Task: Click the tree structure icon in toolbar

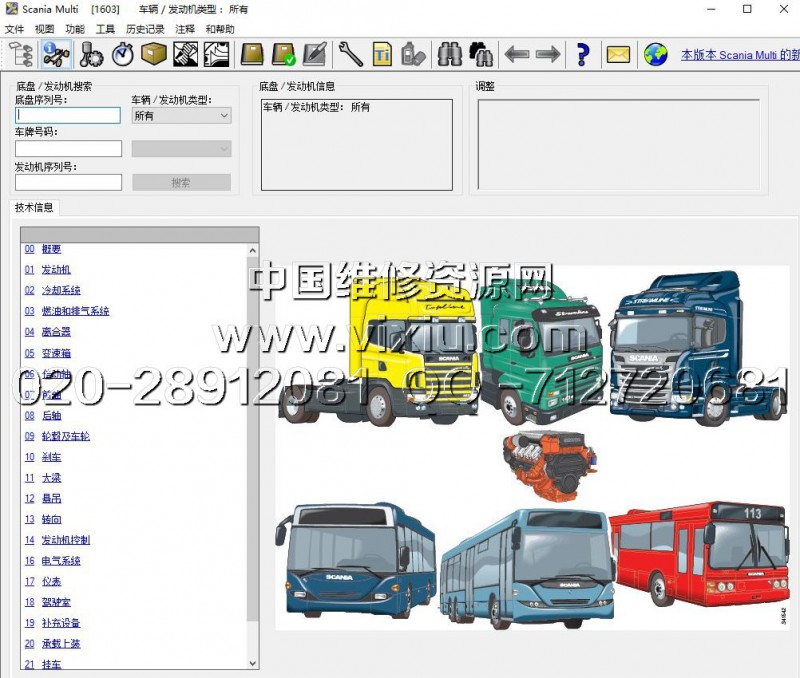Action: pos(19,53)
